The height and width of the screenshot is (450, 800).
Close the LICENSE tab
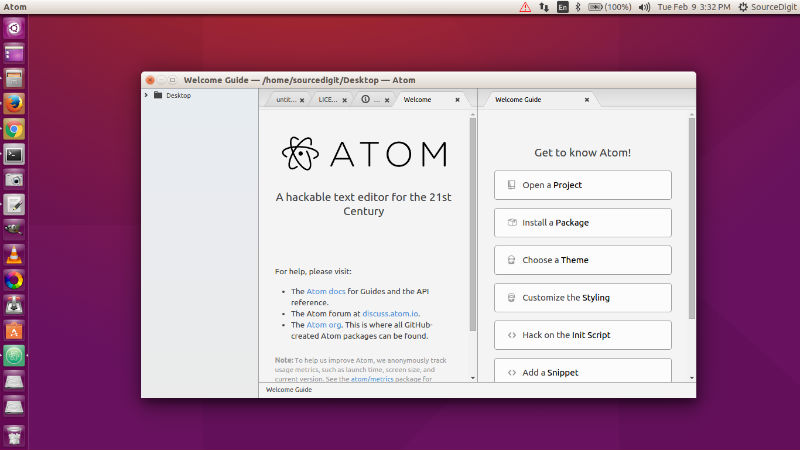pos(344,100)
